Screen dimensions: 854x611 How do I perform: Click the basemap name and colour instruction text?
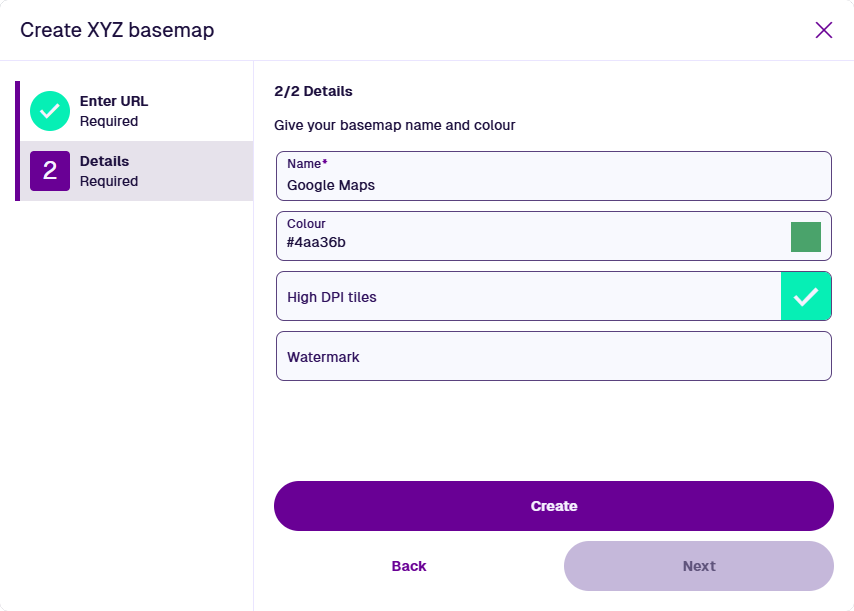click(x=394, y=126)
